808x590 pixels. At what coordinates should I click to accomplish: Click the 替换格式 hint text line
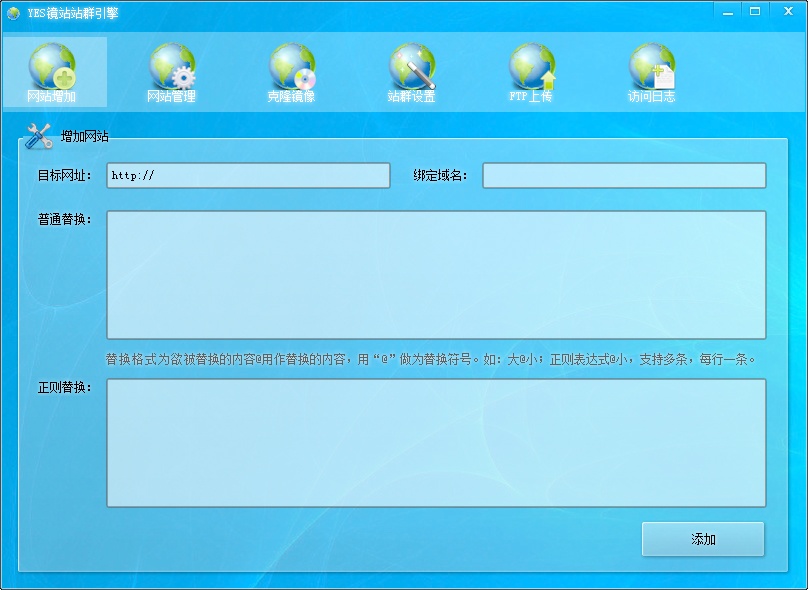pyautogui.click(x=430, y=359)
